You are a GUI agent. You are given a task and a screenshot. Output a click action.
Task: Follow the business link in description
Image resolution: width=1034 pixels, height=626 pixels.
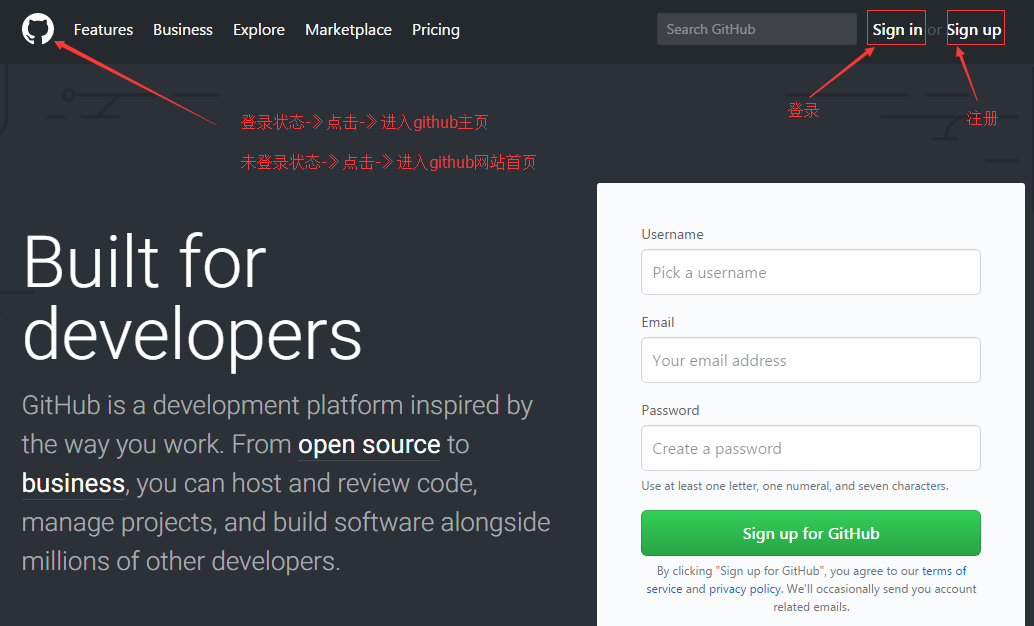tap(73, 484)
